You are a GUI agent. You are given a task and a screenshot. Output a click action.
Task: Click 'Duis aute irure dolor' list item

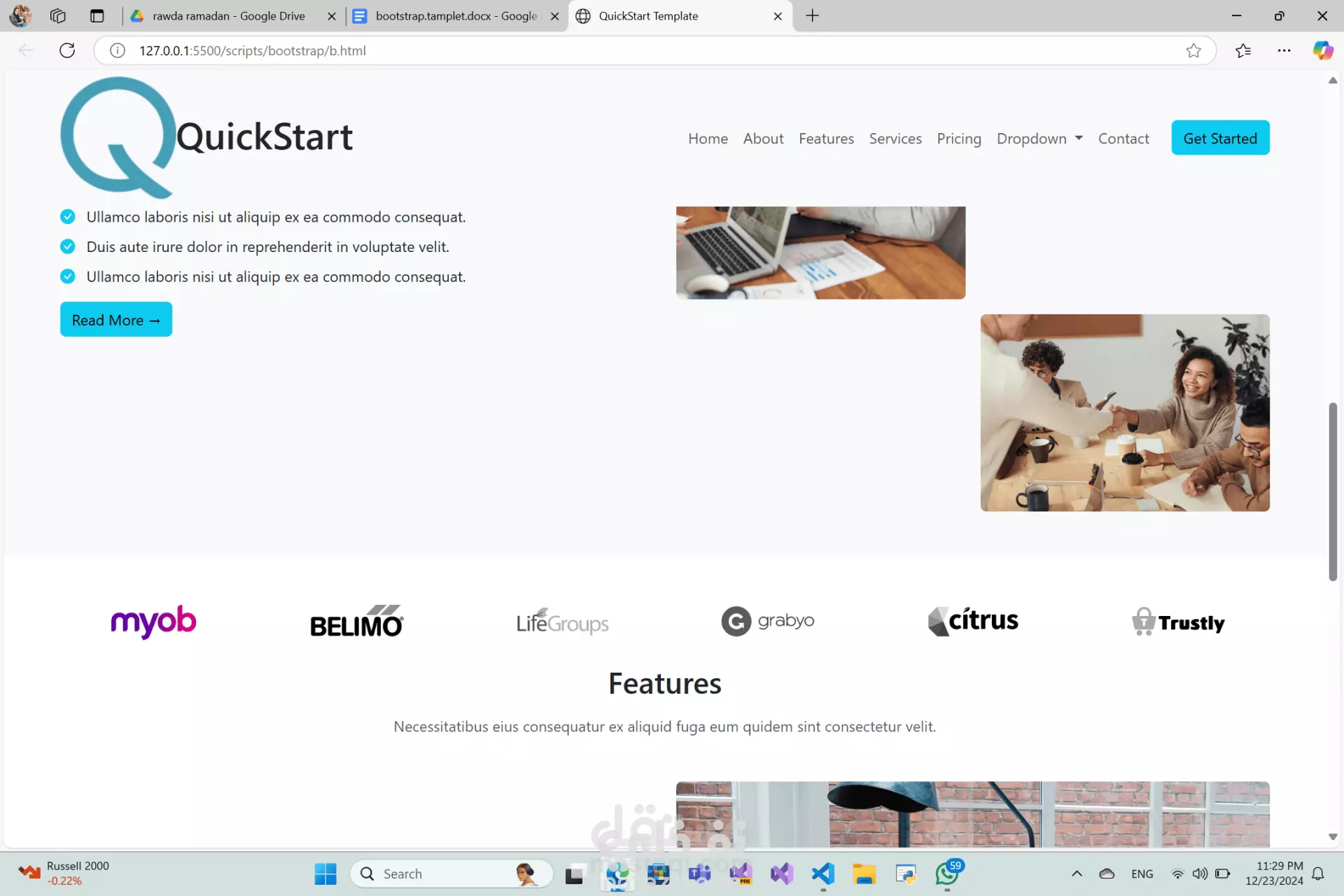click(267, 247)
